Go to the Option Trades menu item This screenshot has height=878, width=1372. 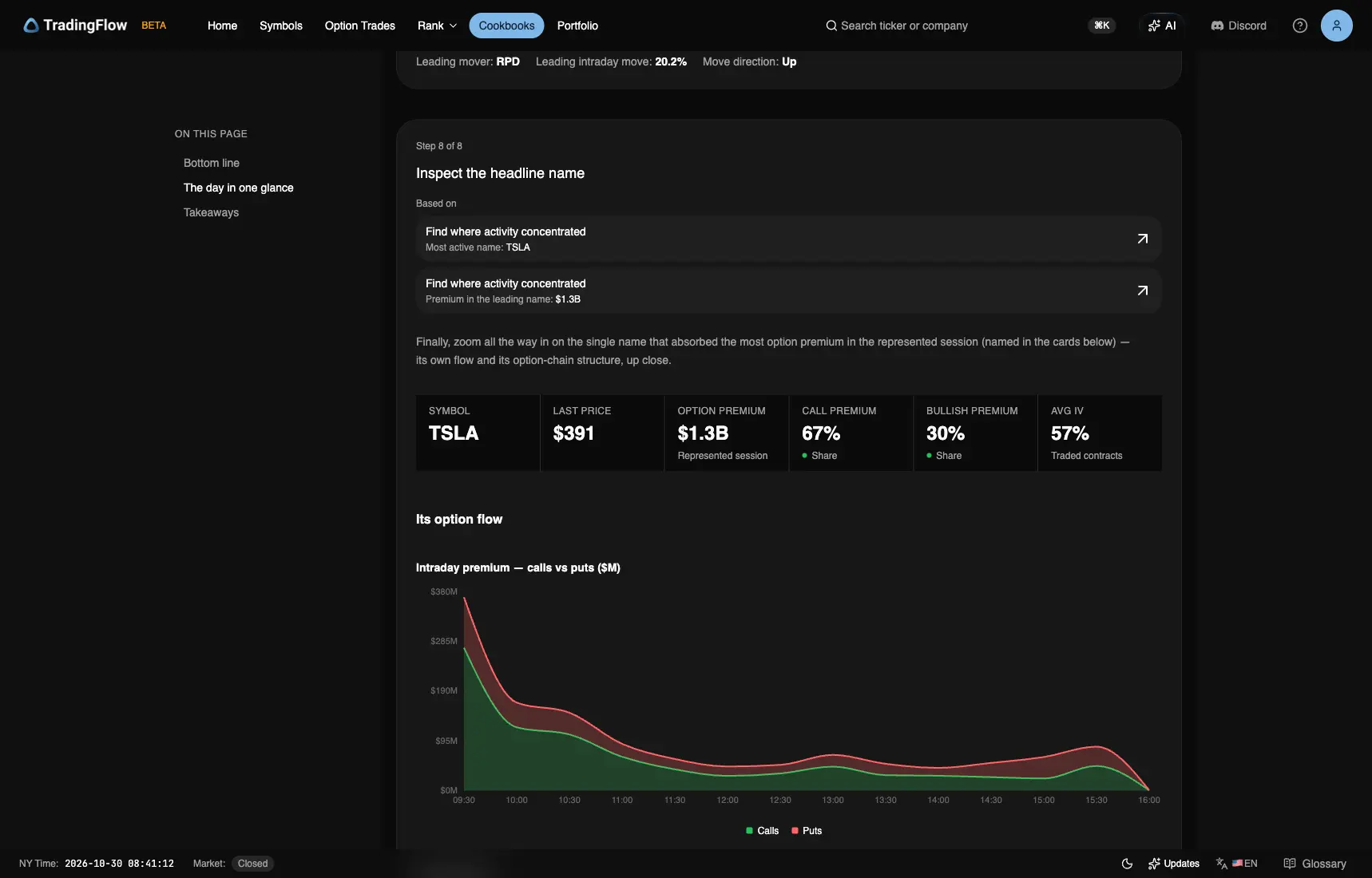tap(360, 26)
